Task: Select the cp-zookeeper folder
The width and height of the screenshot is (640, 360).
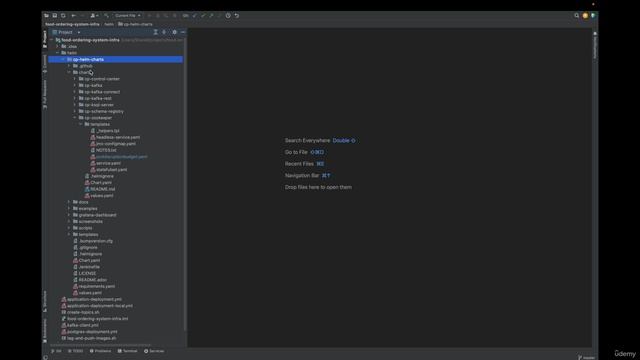Action: click(x=98, y=118)
